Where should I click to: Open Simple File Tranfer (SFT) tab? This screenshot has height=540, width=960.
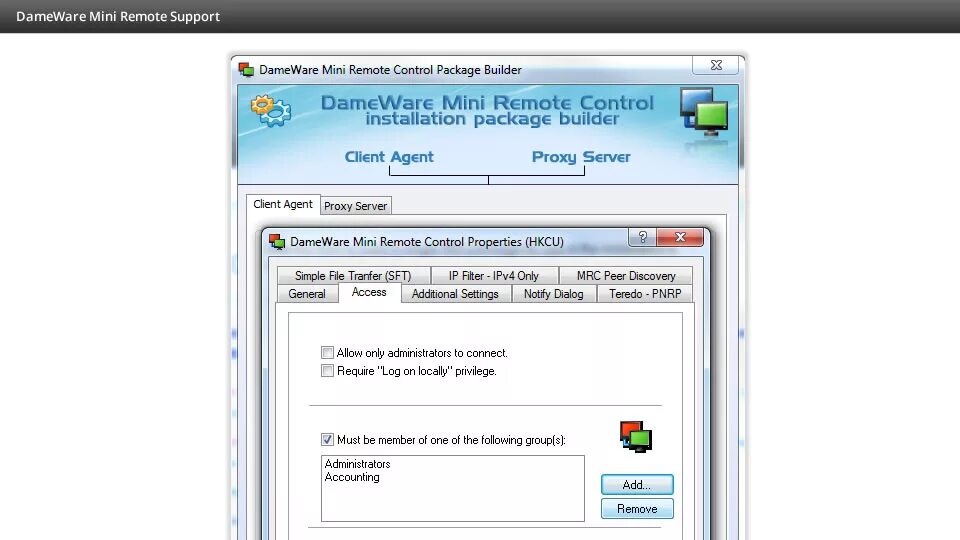click(353, 276)
